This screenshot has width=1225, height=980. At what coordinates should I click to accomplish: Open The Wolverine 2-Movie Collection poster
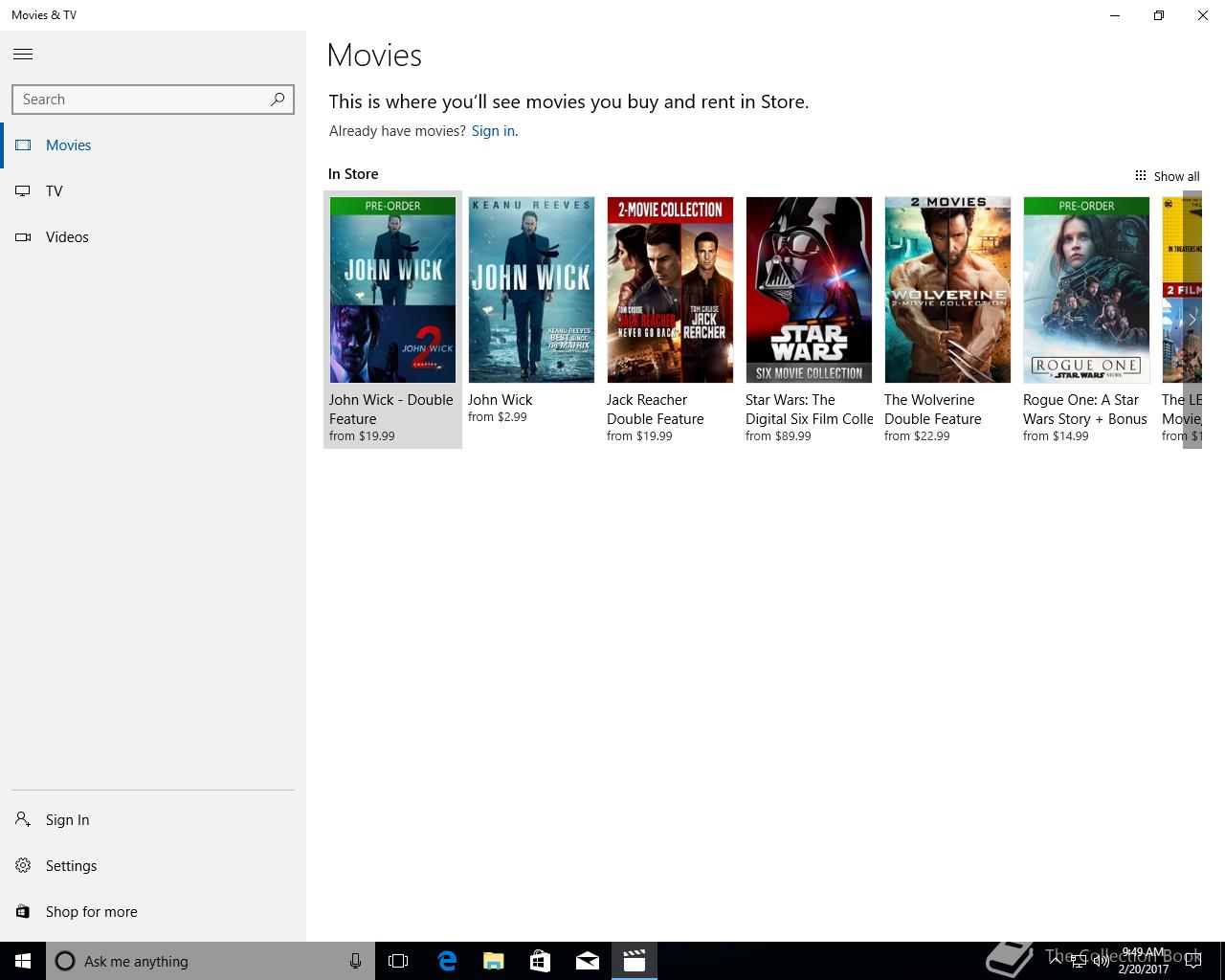947,290
